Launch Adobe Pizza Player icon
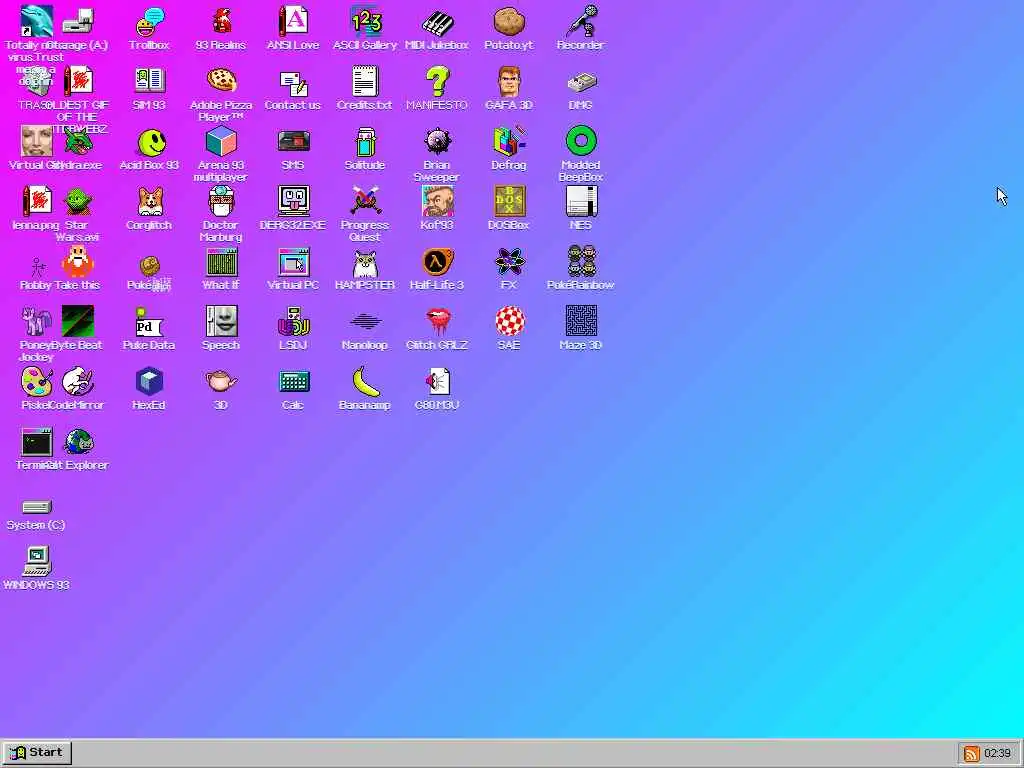Viewport: 1024px width, 768px height. click(x=221, y=81)
